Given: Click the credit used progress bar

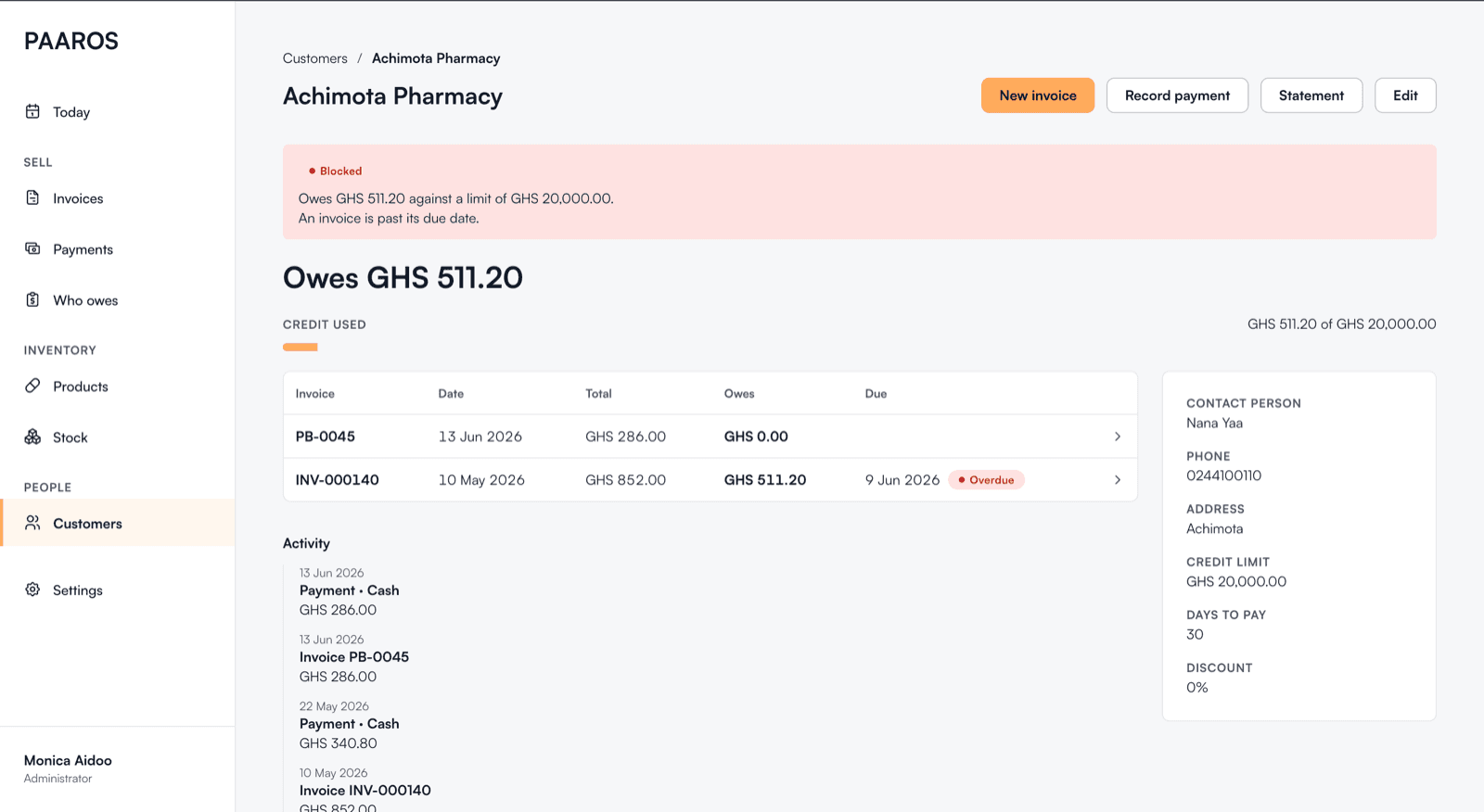Looking at the screenshot, I should click(301, 348).
